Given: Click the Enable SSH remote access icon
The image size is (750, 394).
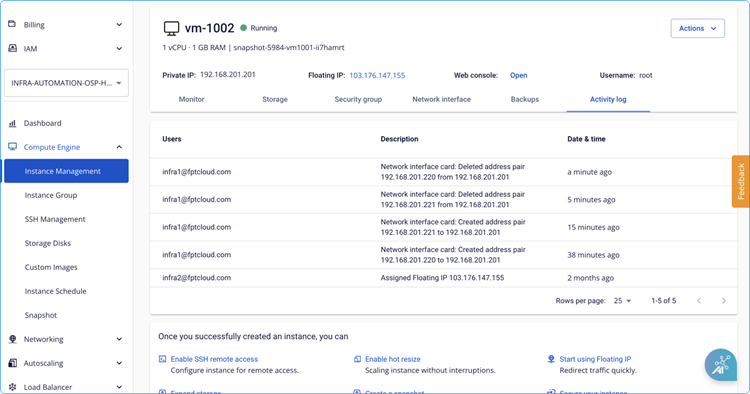Looking at the screenshot, I should (163, 359).
